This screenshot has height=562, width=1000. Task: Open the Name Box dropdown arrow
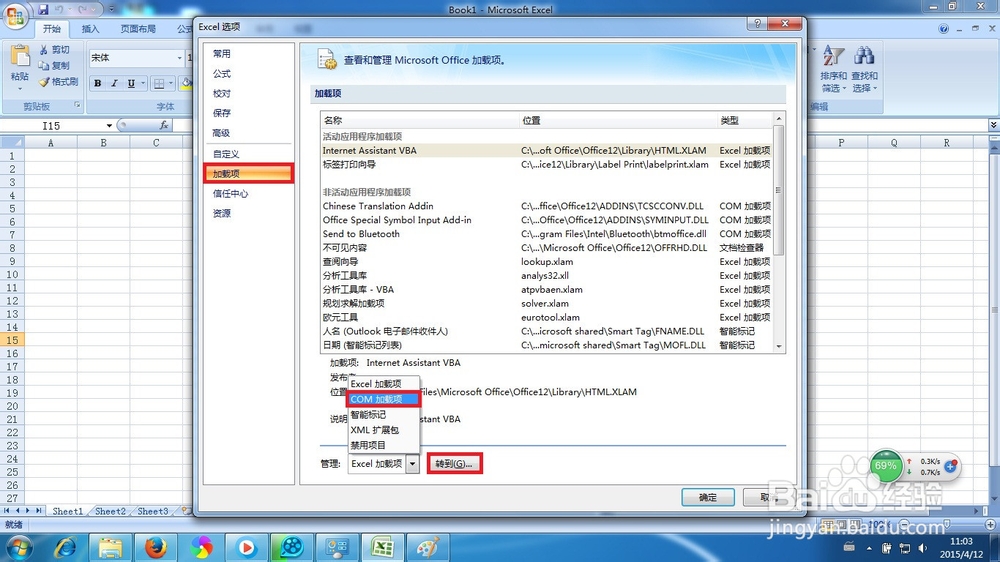(109, 126)
